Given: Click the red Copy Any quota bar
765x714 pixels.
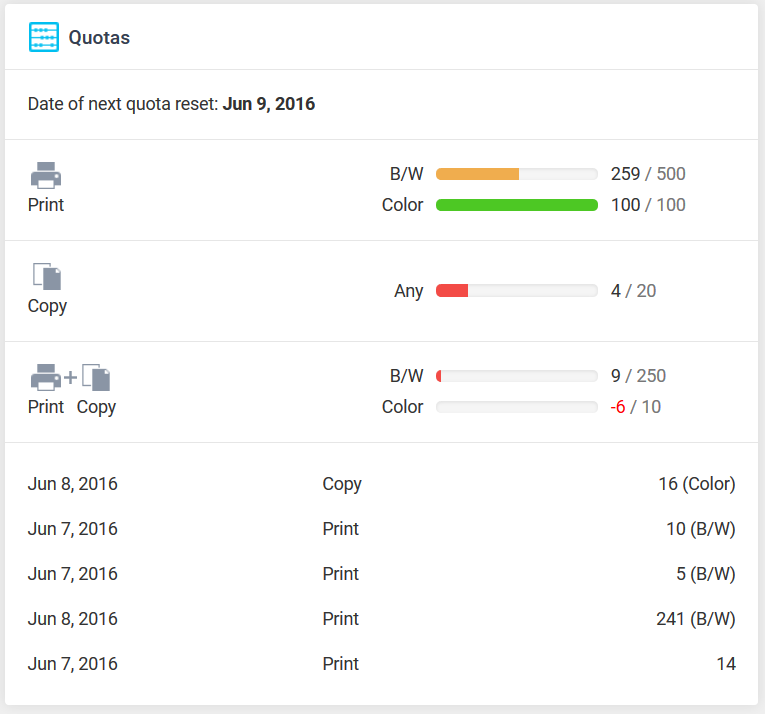Looking at the screenshot, I should pyautogui.click(x=516, y=291).
